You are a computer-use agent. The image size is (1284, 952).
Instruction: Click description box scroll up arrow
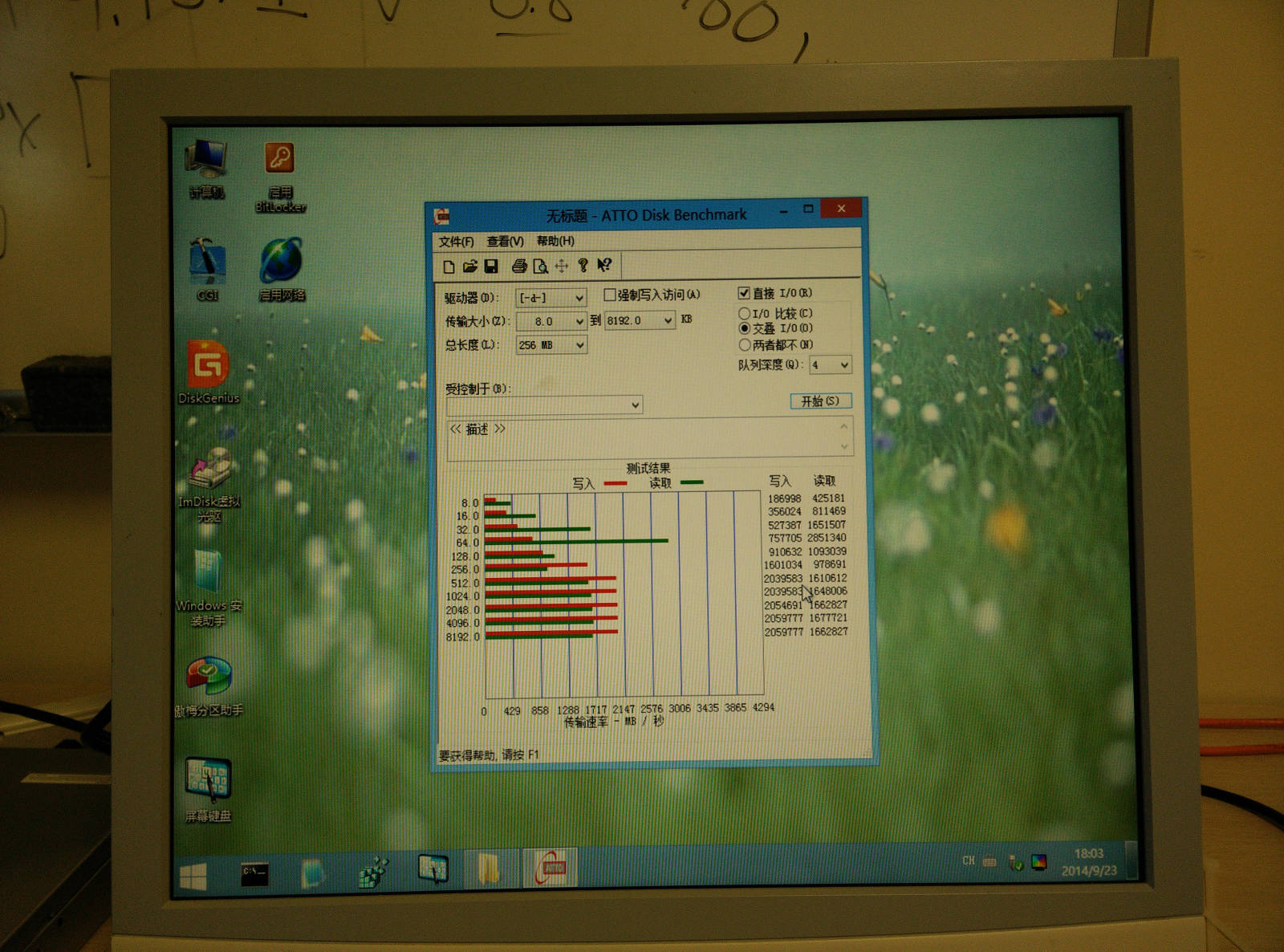(843, 425)
